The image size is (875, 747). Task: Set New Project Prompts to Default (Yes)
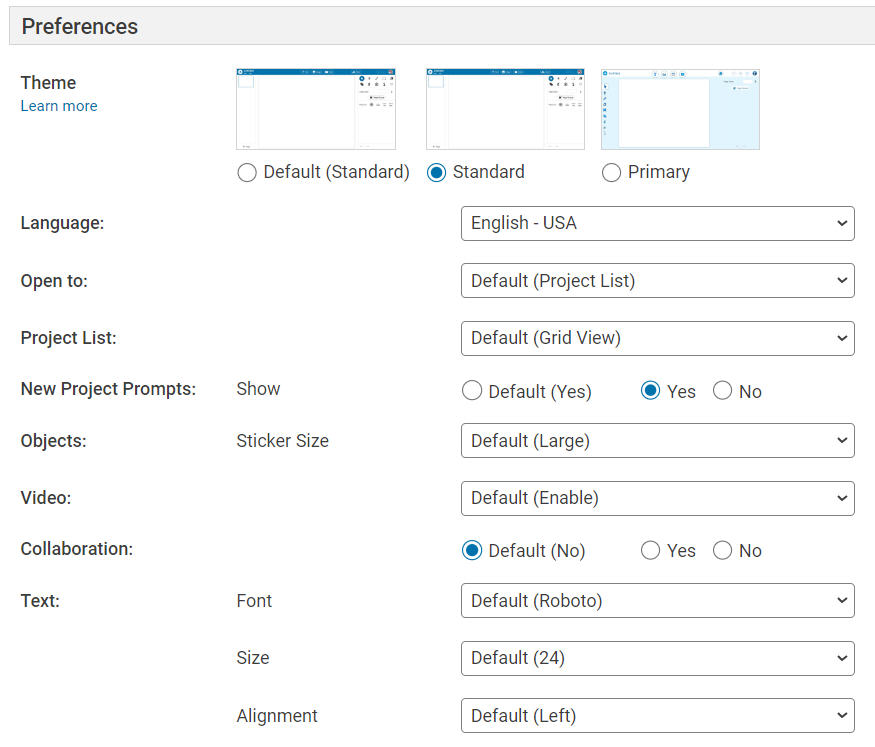point(472,391)
